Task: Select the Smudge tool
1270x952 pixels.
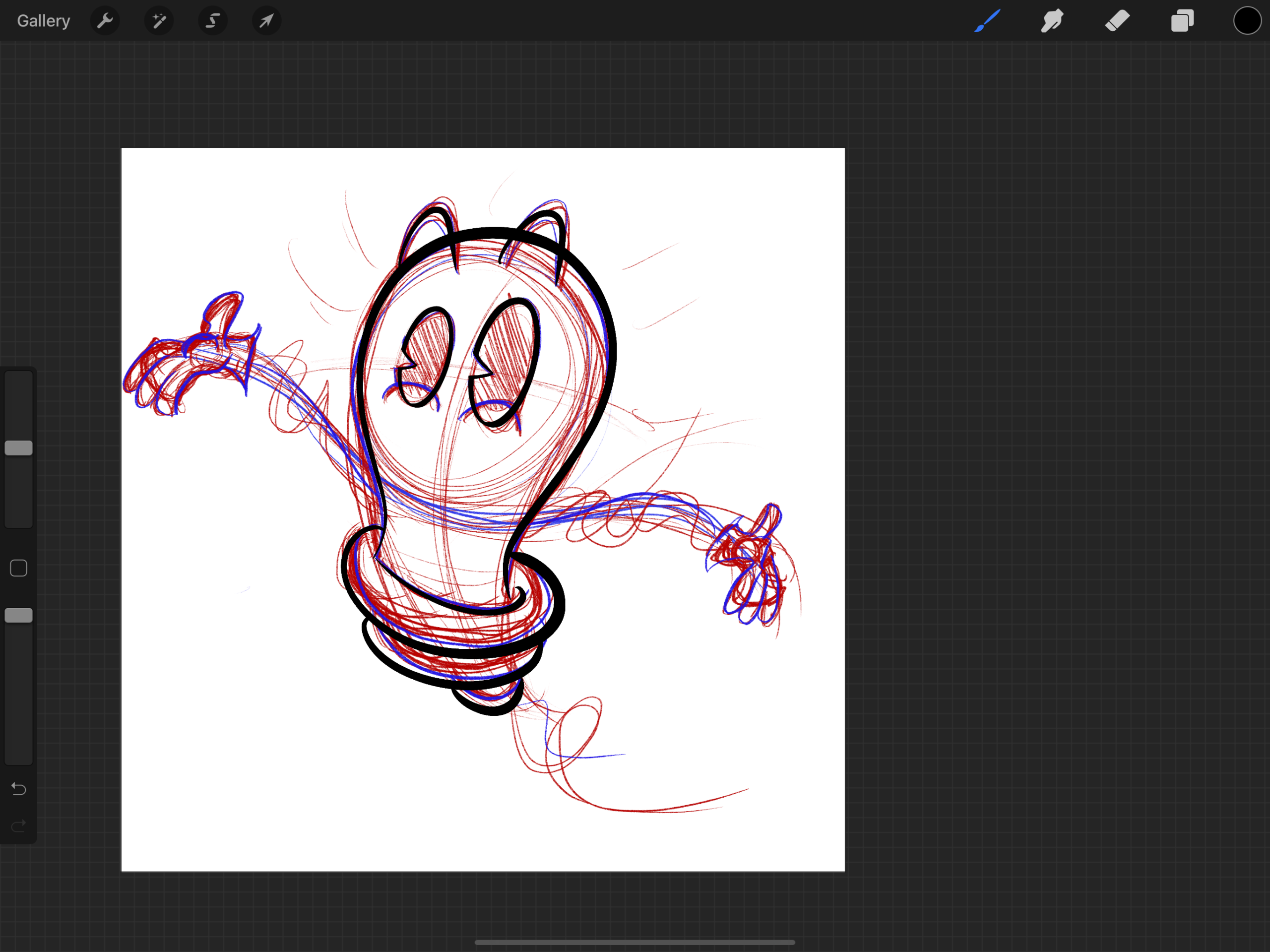Action: pos(1052,21)
